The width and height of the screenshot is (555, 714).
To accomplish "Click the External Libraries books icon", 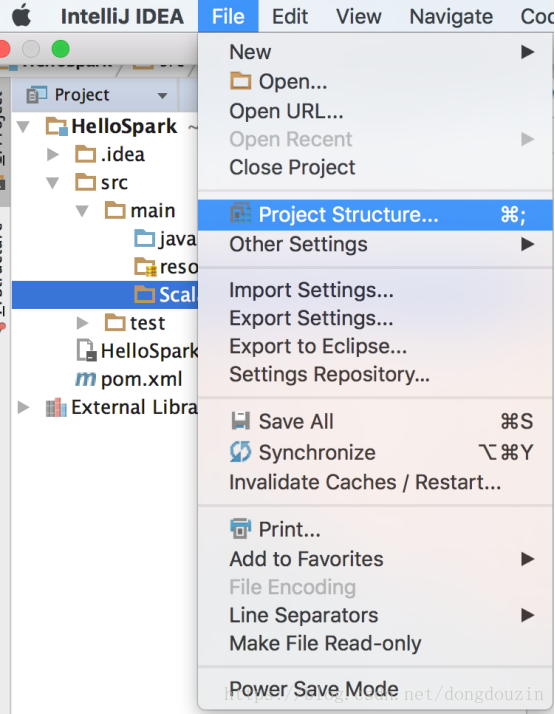I will click(56, 408).
